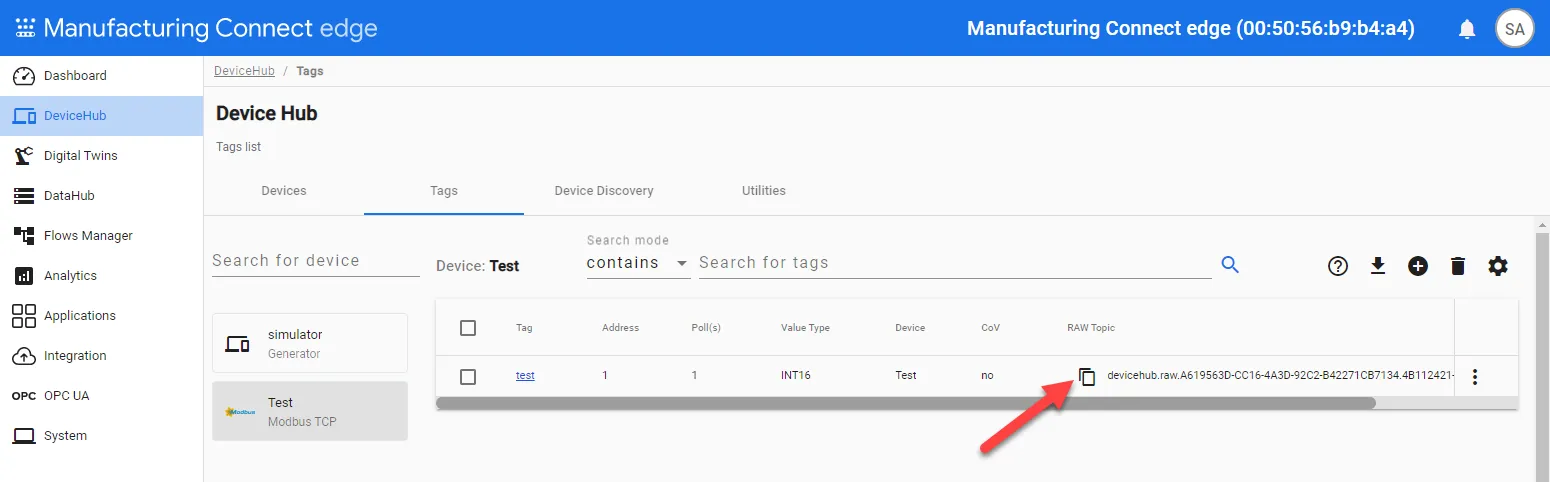Open the tags settings gear icon
The image size is (1550, 482).
coord(1498,266)
